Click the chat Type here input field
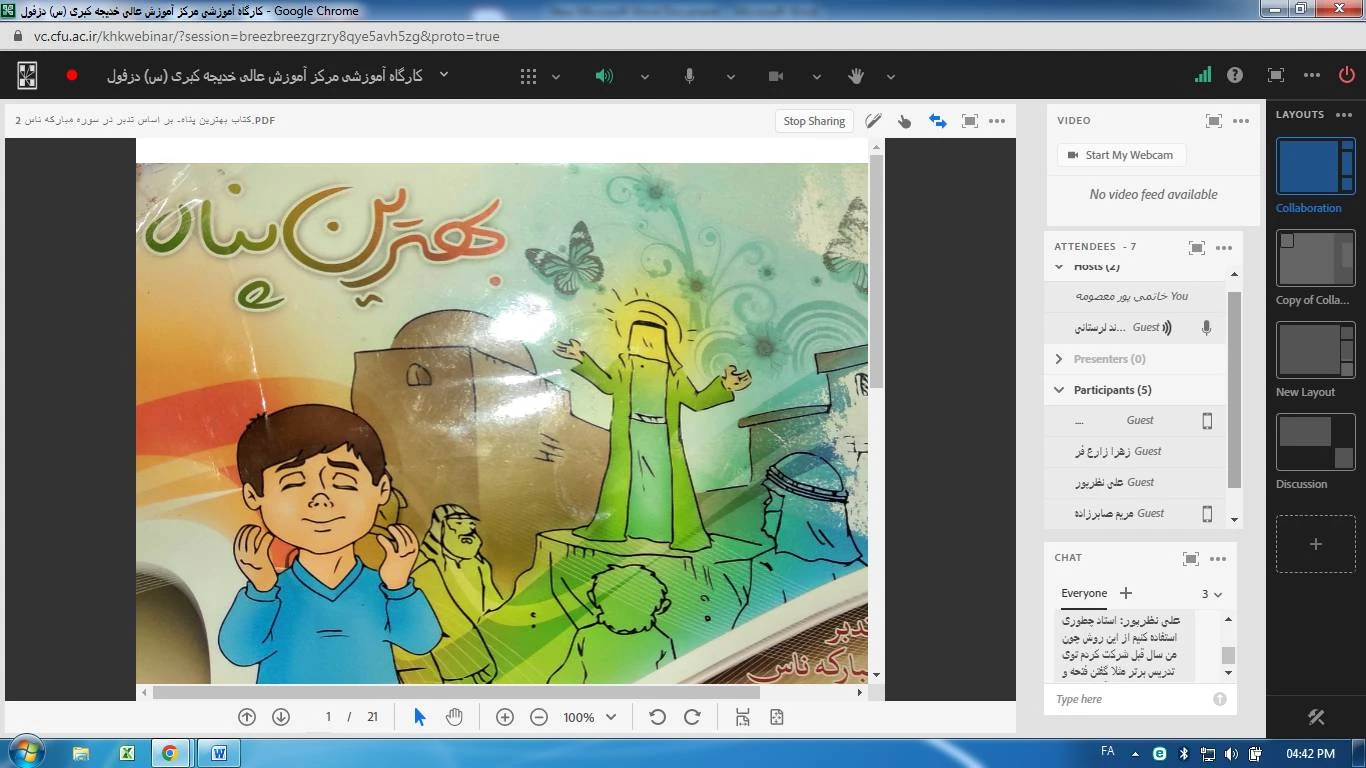 click(1130, 699)
